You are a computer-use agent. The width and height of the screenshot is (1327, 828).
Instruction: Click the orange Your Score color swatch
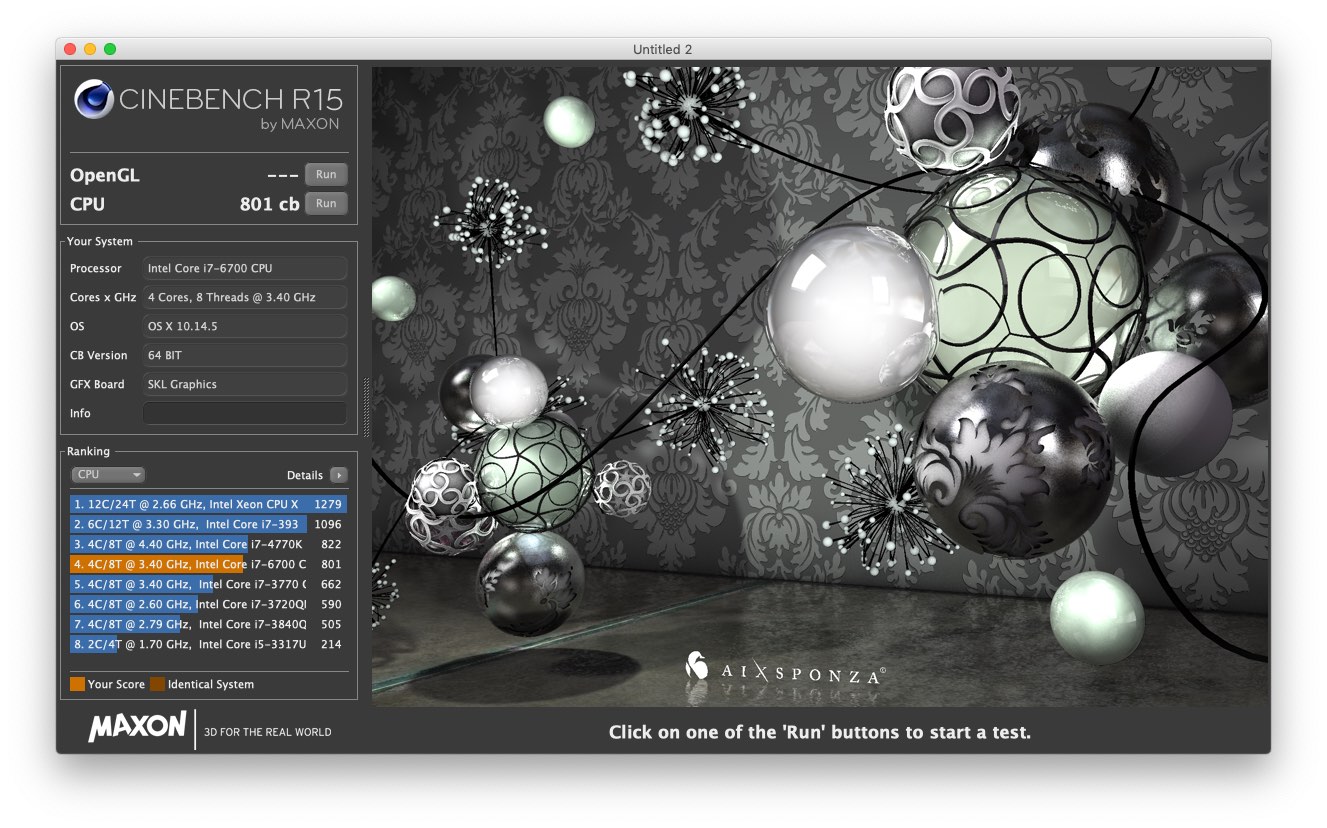click(x=77, y=684)
